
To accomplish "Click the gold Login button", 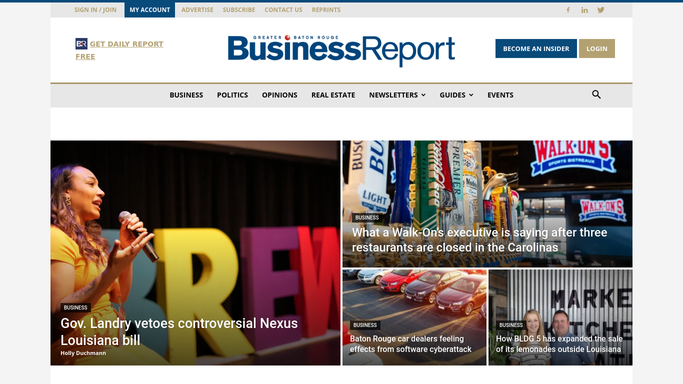I will coord(597,49).
